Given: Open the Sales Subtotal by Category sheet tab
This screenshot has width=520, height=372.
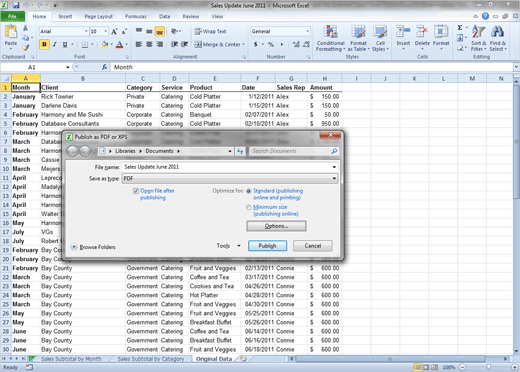Looking at the screenshot, I should (151, 359).
